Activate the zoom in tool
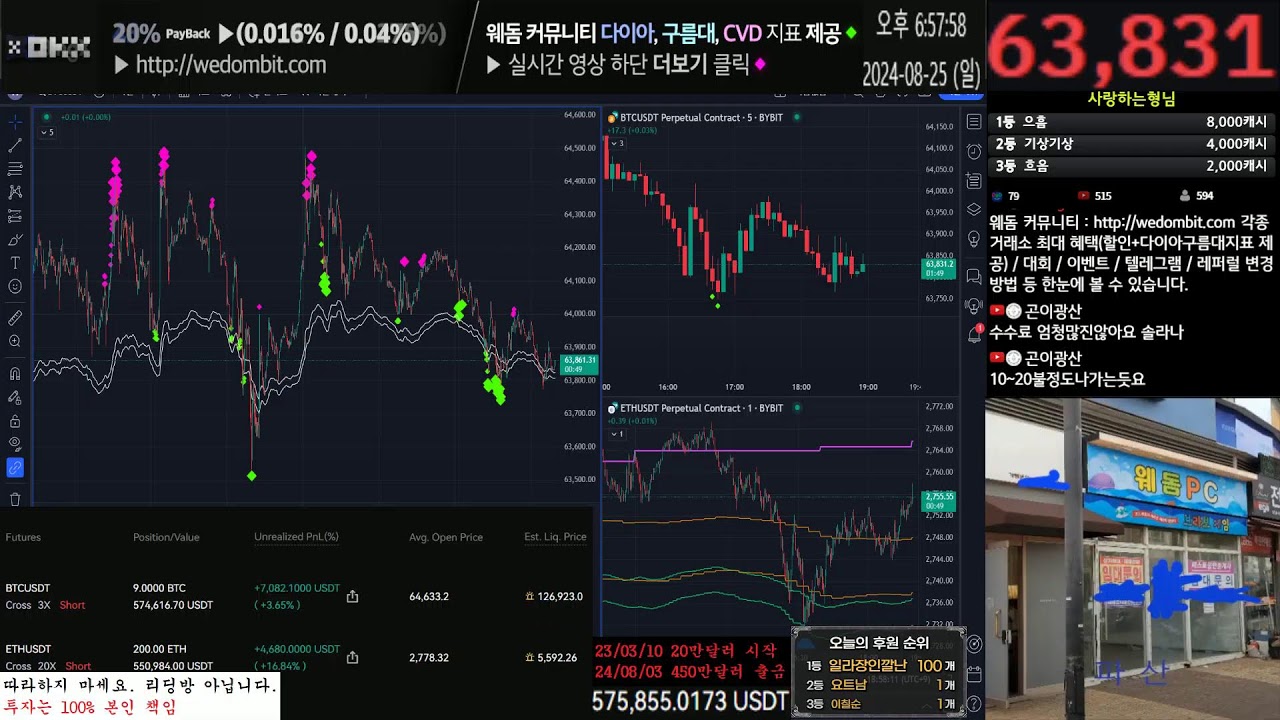This screenshot has width=1280, height=720. click(x=15, y=342)
